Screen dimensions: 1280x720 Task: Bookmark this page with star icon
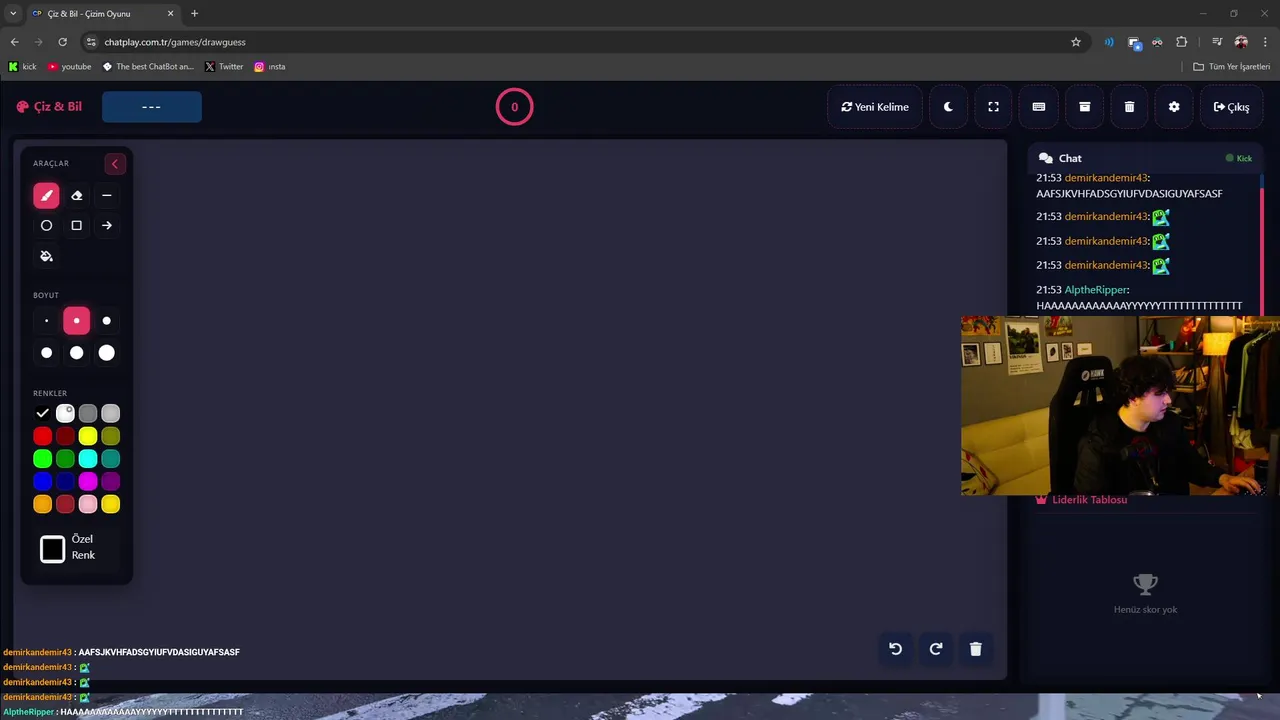click(1076, 42)
